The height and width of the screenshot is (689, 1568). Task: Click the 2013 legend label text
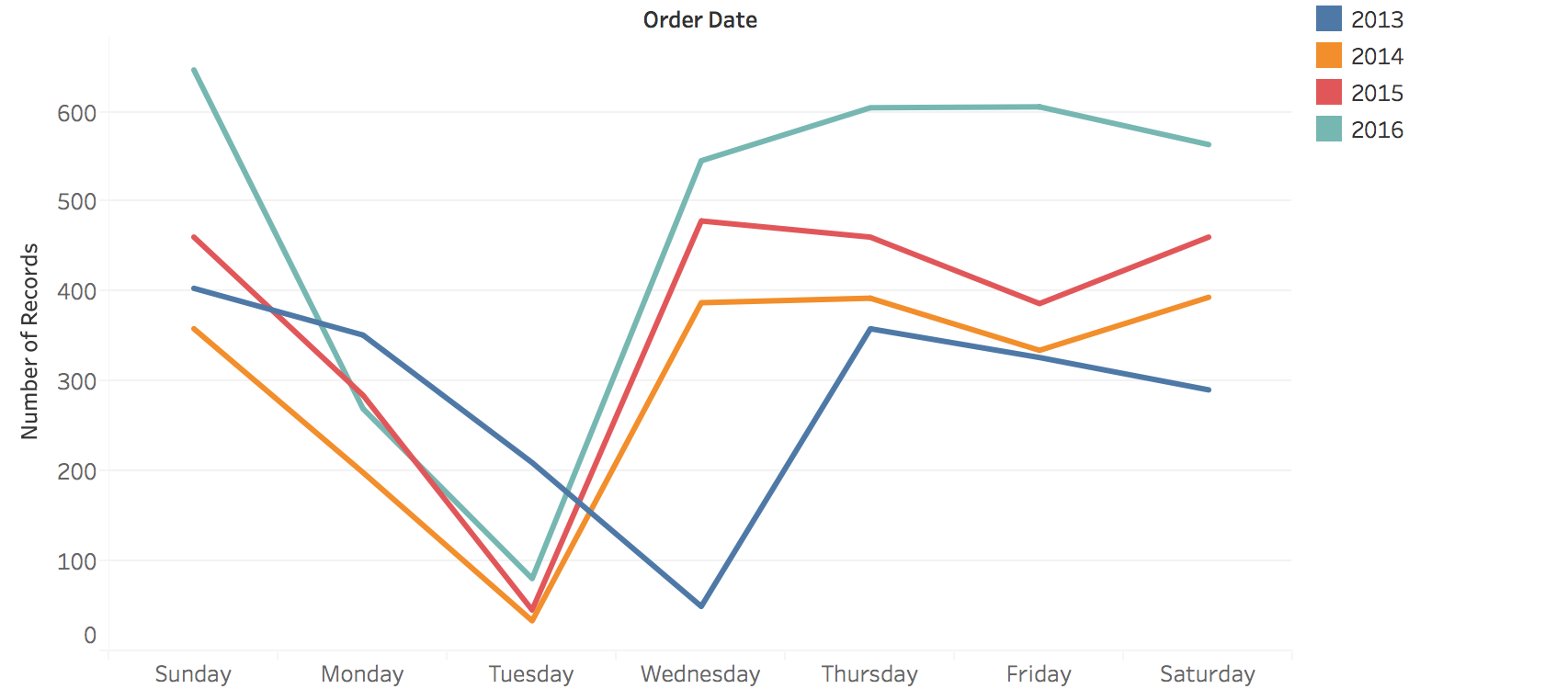[x=1377, y=19]
